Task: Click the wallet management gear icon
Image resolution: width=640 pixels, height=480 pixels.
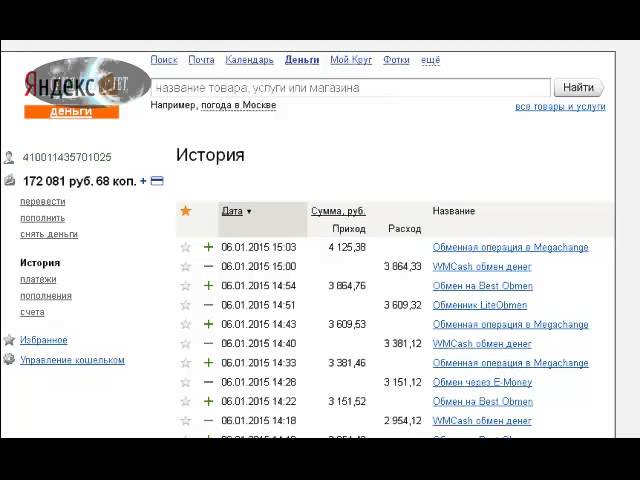Action: (x=9, y=360)
